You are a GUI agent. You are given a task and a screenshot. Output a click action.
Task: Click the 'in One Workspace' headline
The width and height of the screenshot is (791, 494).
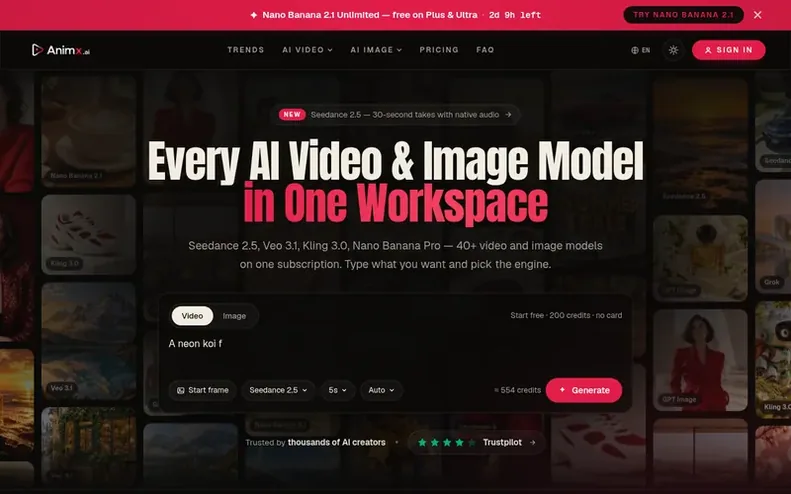coord(396,204)
